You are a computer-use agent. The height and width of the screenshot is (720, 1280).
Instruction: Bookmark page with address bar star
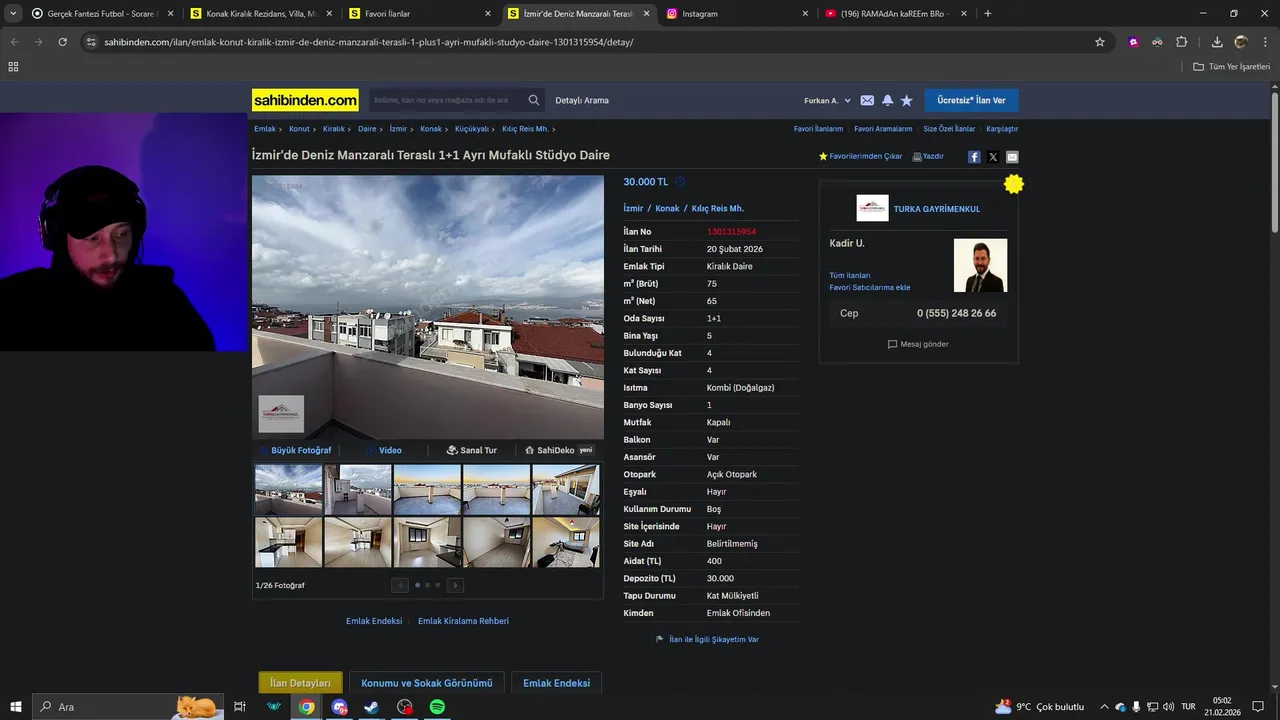[1100, 42]
